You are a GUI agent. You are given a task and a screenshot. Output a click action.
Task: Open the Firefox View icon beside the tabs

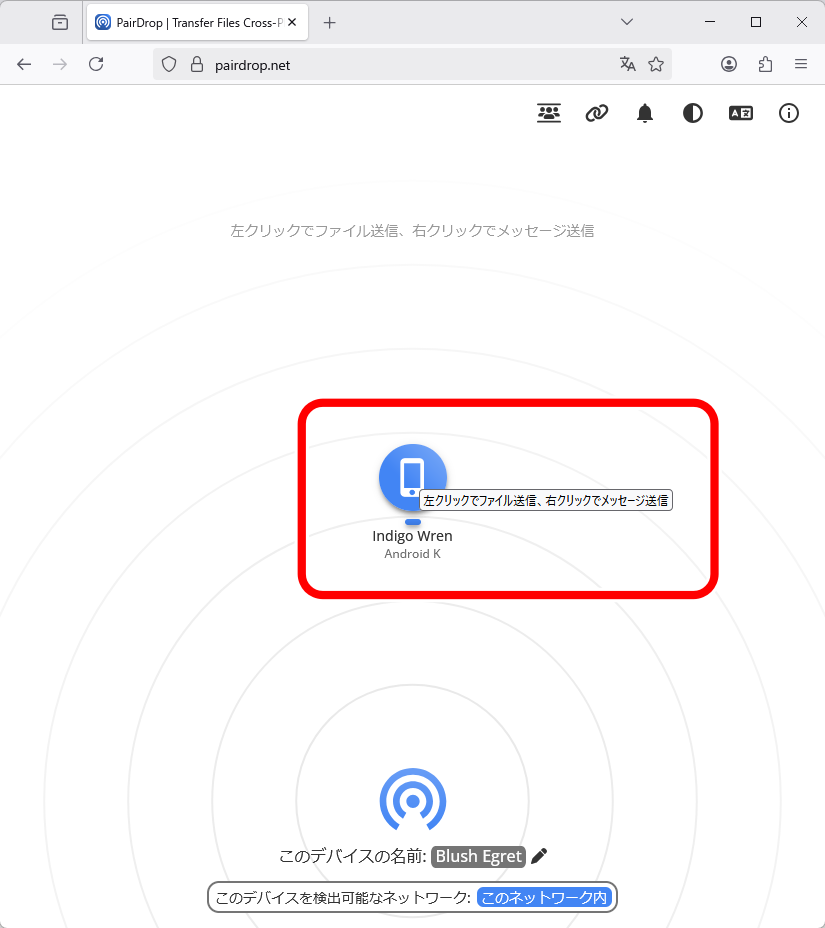point(60,22)
